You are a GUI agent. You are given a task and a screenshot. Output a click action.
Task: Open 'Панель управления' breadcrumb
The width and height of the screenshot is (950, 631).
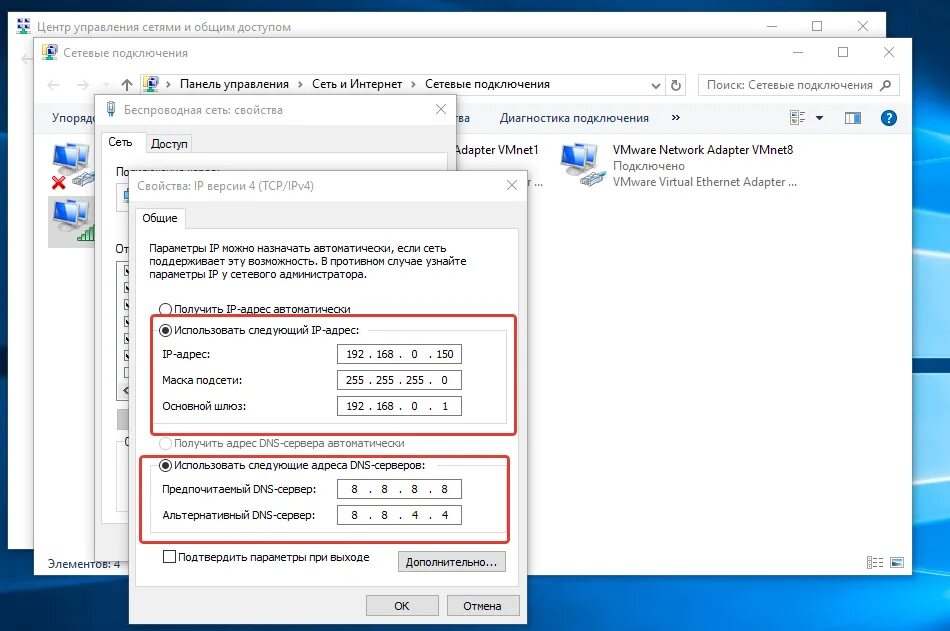pos(234,84)
